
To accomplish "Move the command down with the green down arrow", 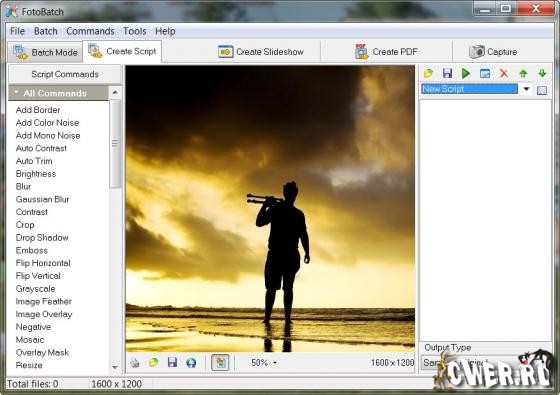I will point(542,73).
